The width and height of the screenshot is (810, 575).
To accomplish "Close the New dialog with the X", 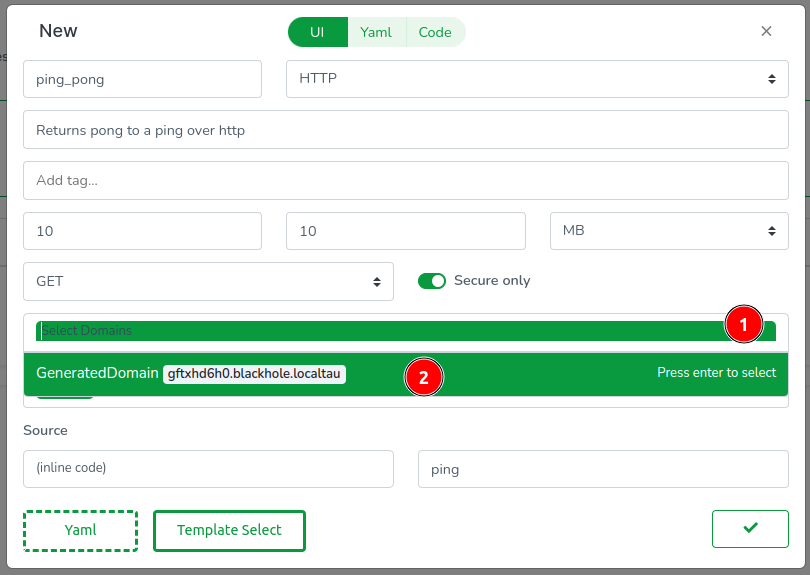I will click(x=766, y=31).
